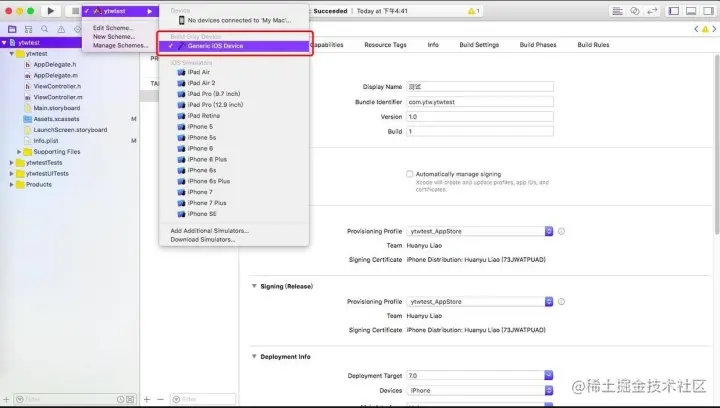Toggle the Debug area visibility
This screenshot has height=408, width=720.
pyautogui.click(x=691, y=11)
